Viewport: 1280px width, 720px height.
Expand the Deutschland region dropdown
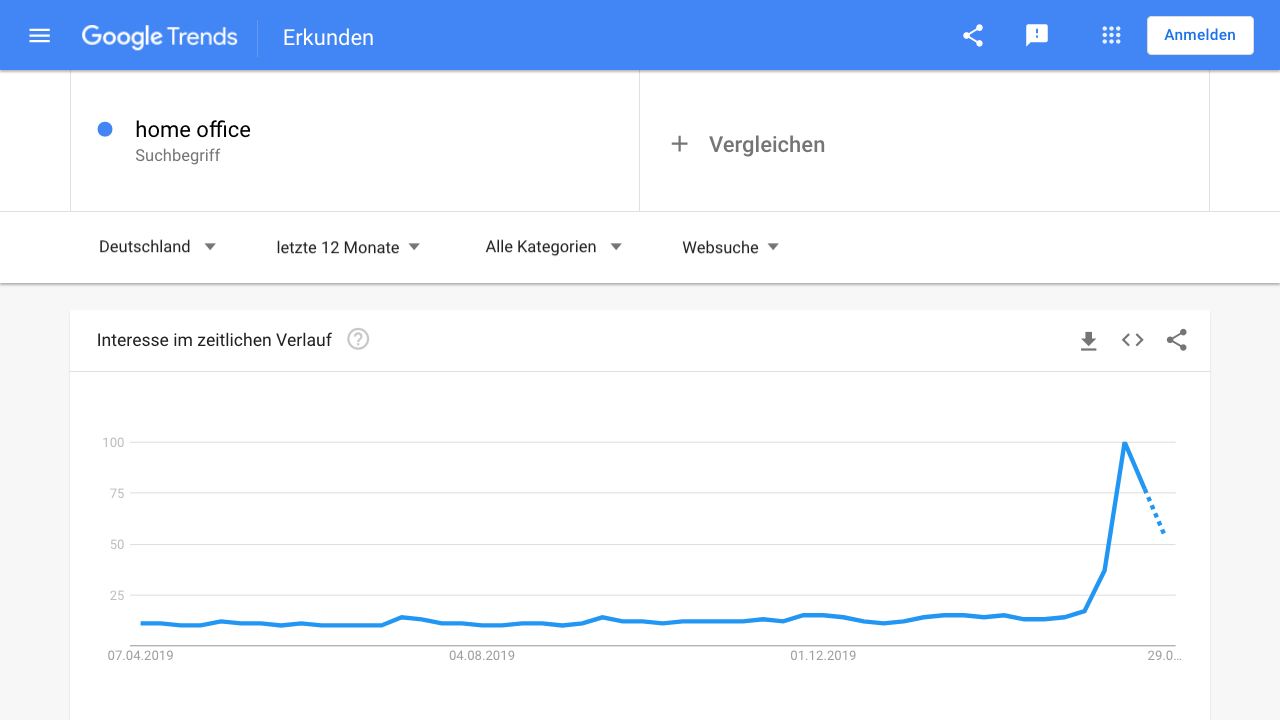click(157, 247)
